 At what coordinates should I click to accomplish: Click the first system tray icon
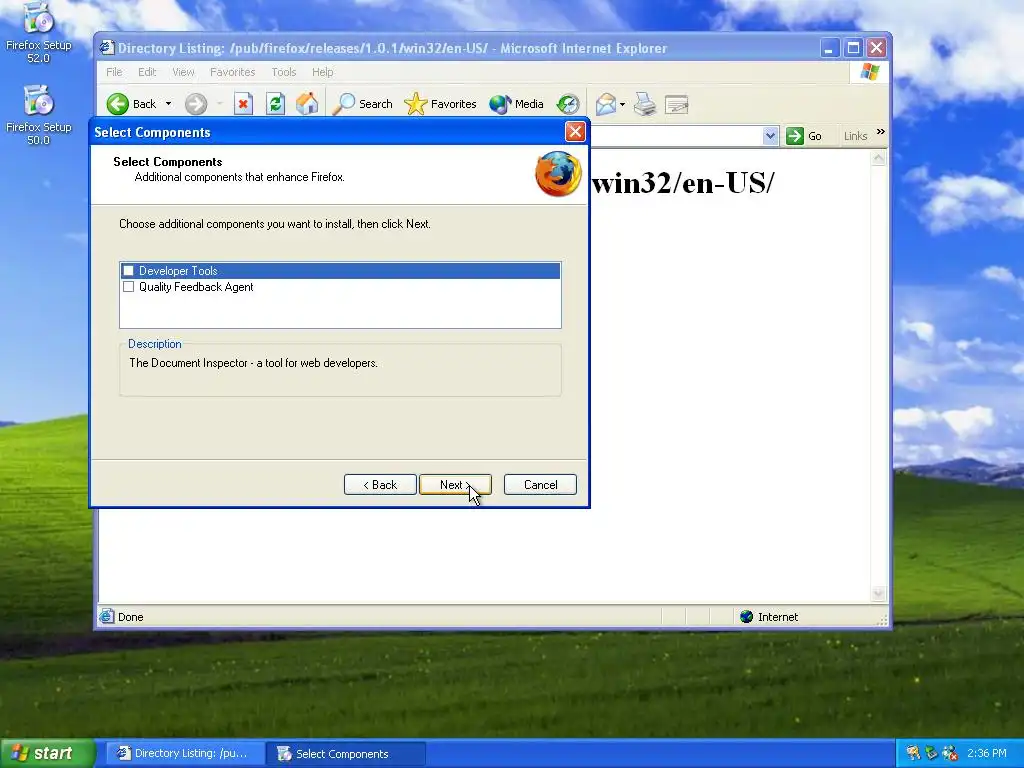pyautogui.click(x=913, y=753)
